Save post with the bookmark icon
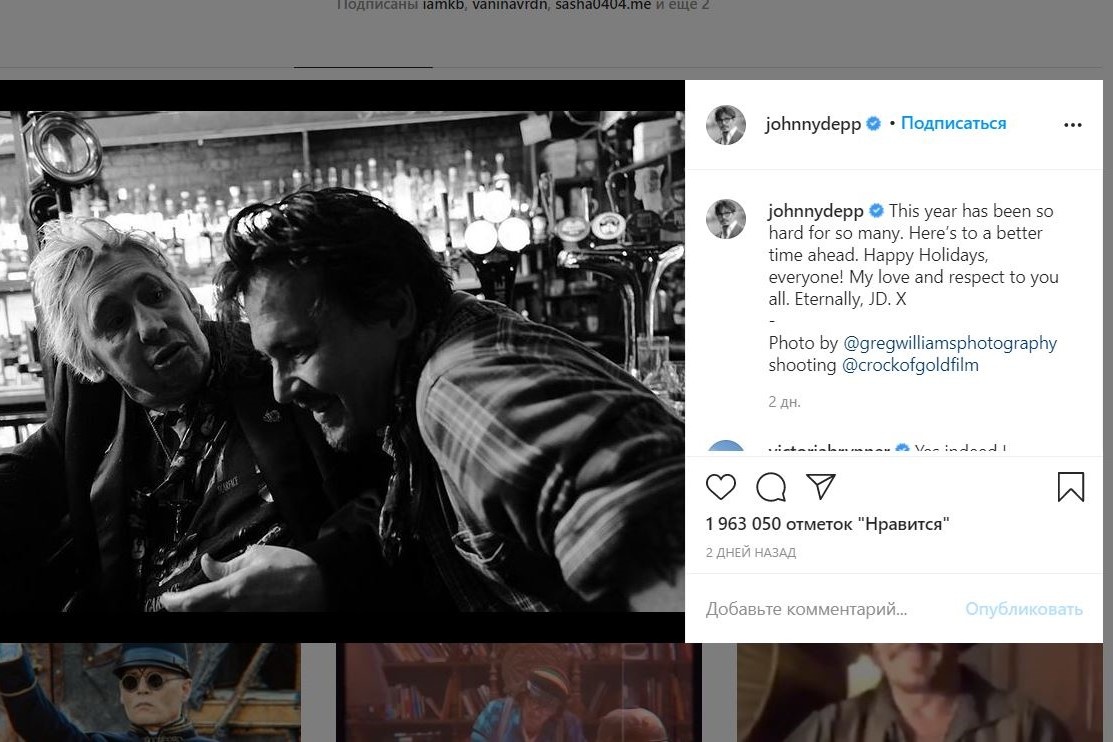The image size is (1113, 742). click(1070, 487)
